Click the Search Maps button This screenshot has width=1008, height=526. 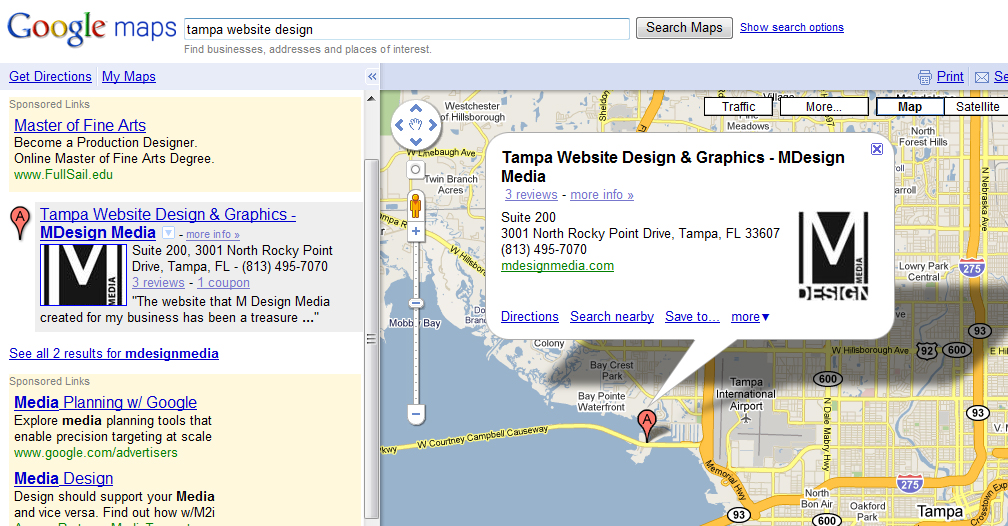pyautogui.click(x=684, y=28)
